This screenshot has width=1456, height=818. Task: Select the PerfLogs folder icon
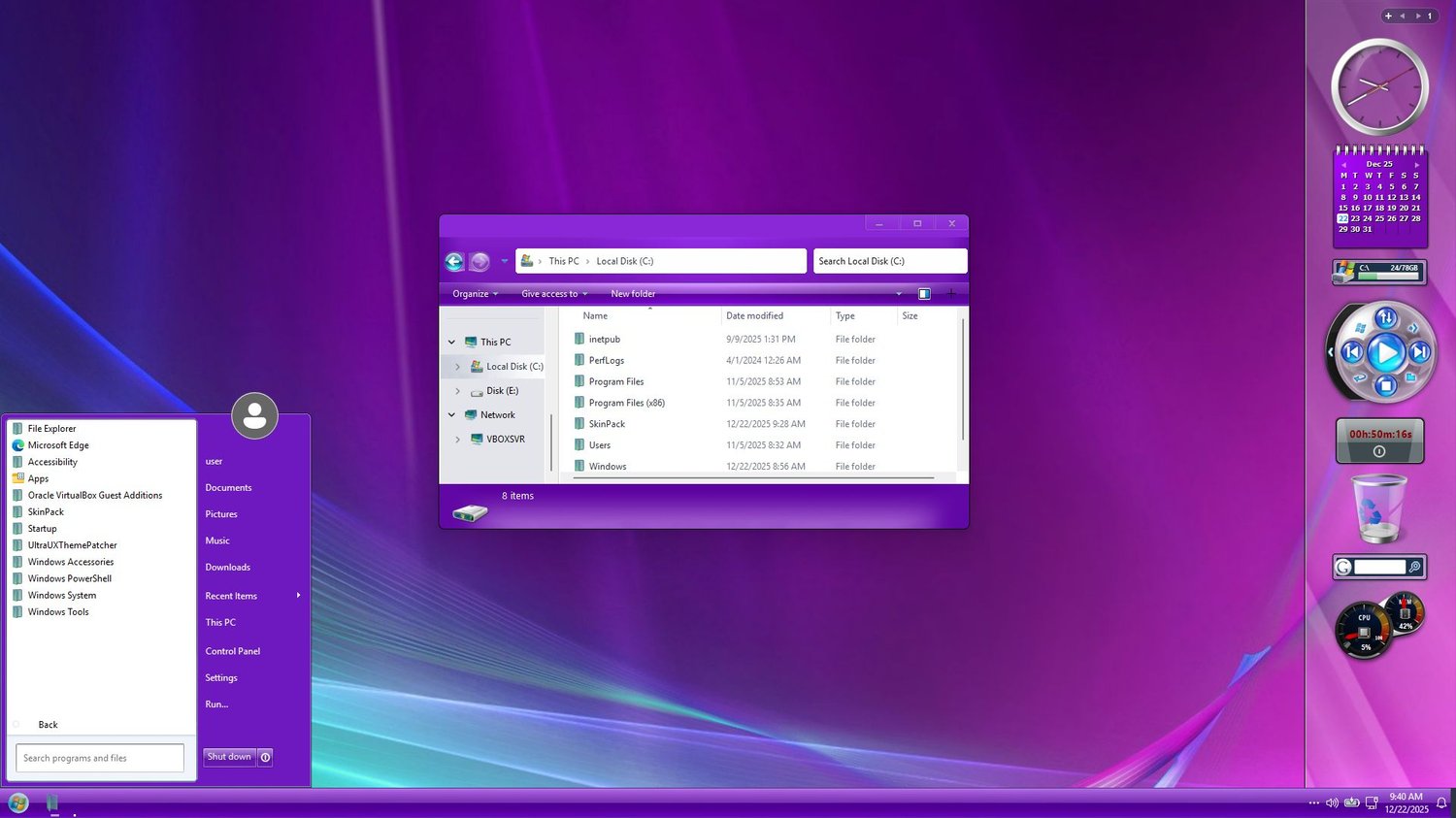coord(579,360)
